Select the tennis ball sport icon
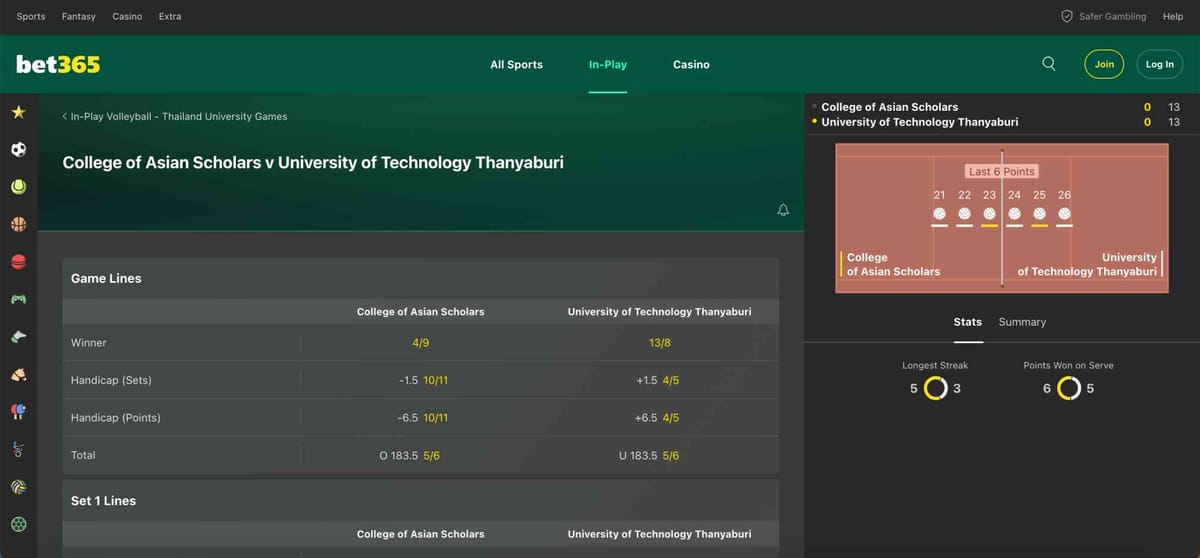Image resolution: width=1200 pixels, height=558 pixels. point(18,186)
